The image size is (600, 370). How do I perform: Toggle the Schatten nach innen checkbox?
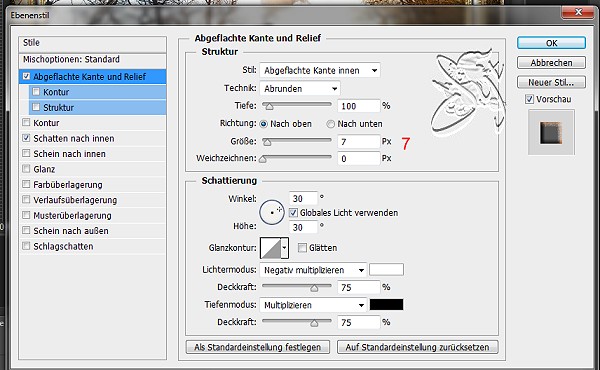26,138
